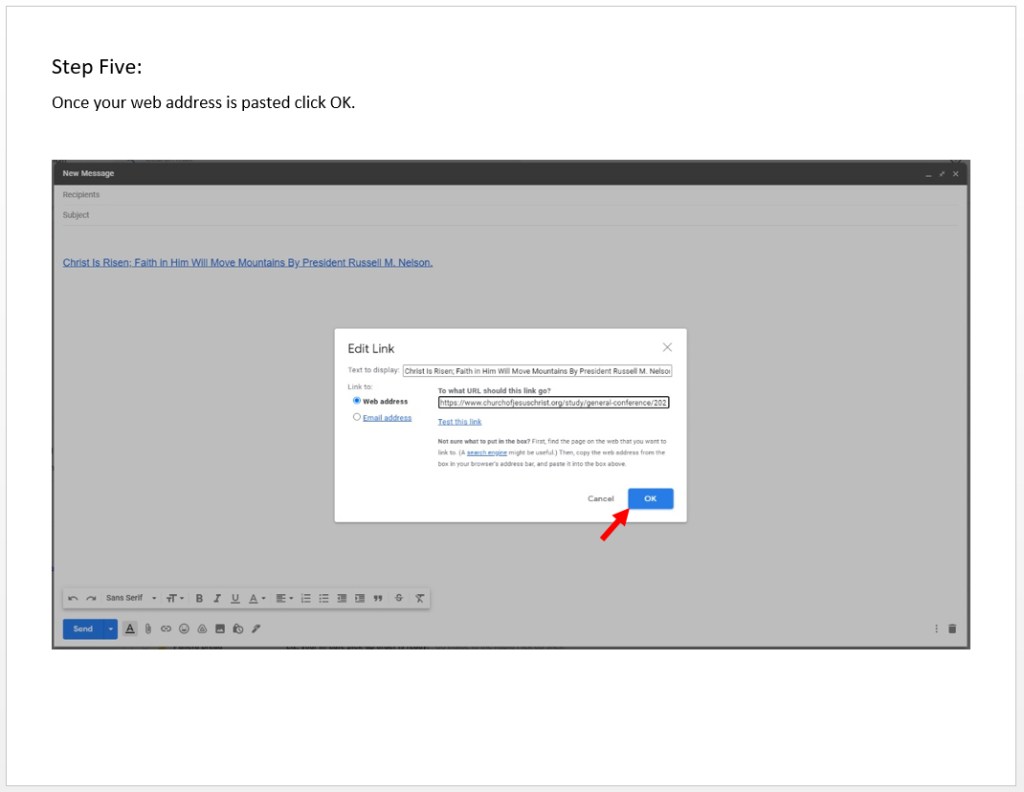Screen dimensions: 1024x792
Task: Select the Email address radio button
Action: click(x=357, y=418)
